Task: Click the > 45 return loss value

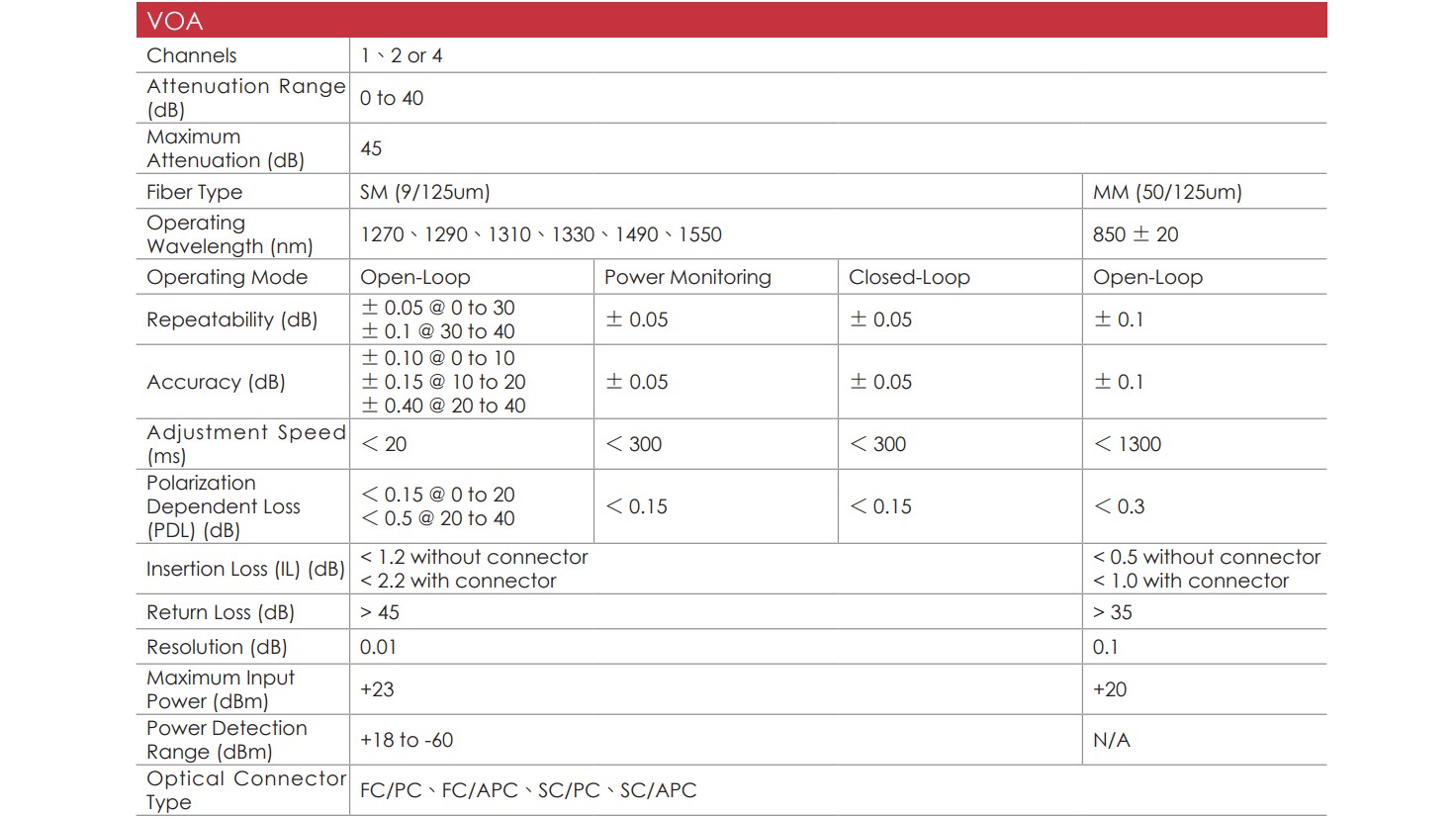Action: (380, 612)
